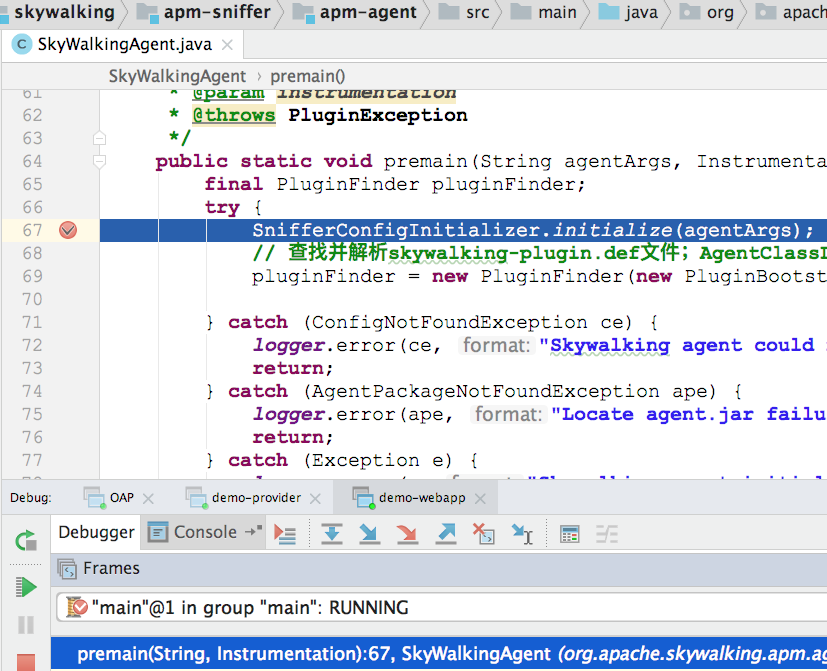This screenshot has width=827, height=671.
Task: Click the Frames panel icon
Action: point(67,569)
